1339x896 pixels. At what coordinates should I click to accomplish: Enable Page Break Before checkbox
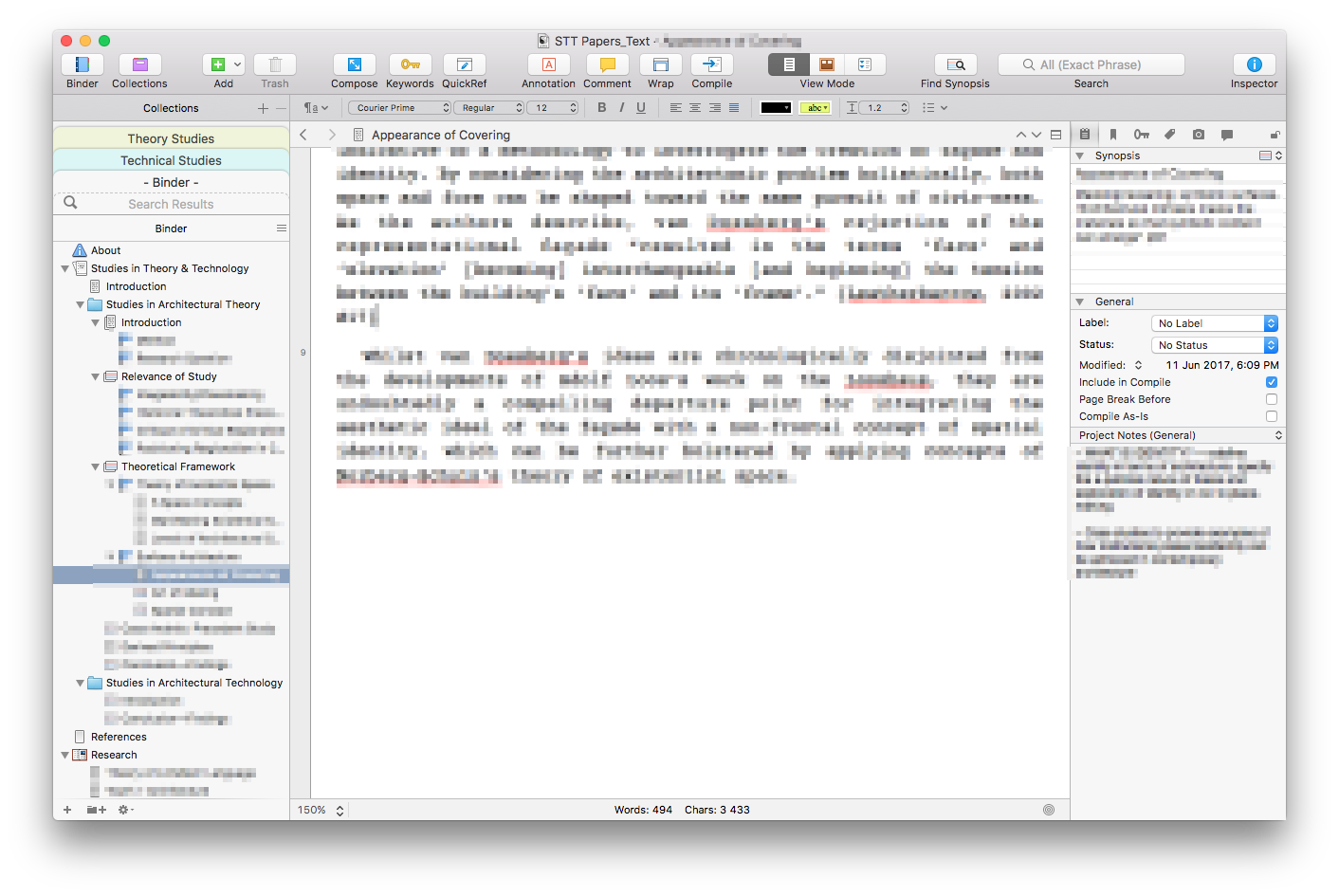tap(1272, 399)
